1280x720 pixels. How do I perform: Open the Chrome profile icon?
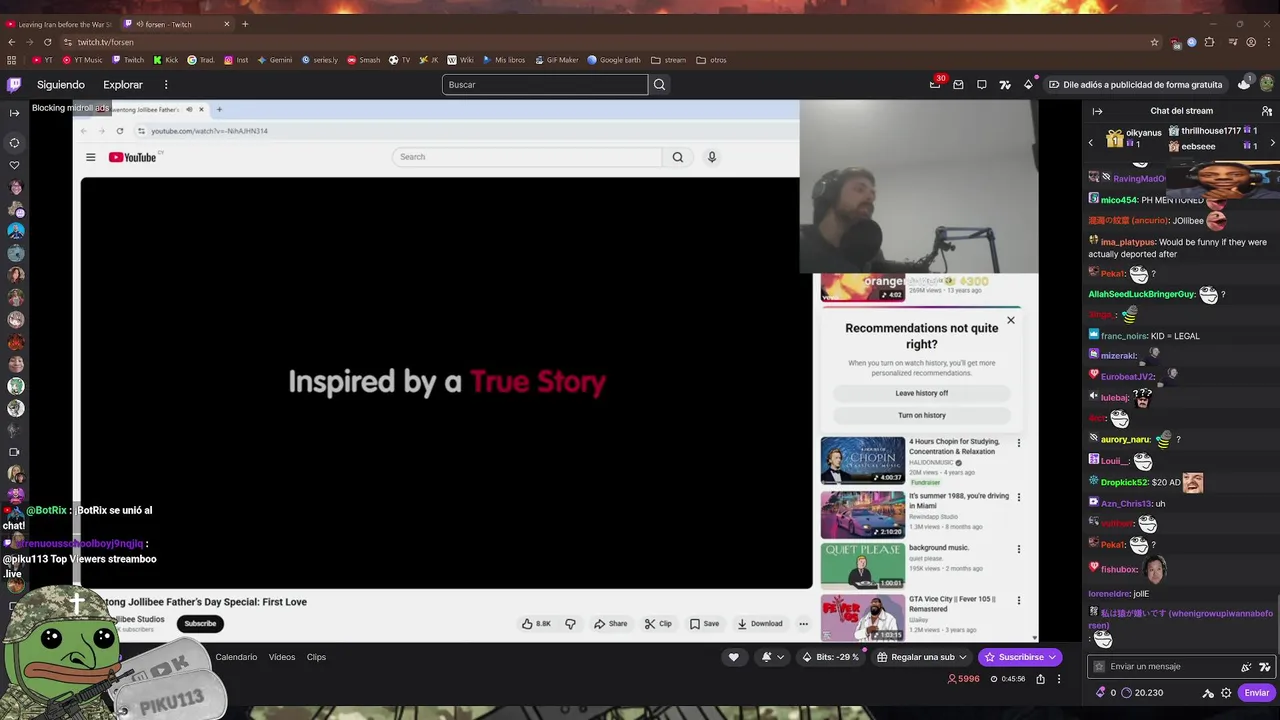(1250, 42)
